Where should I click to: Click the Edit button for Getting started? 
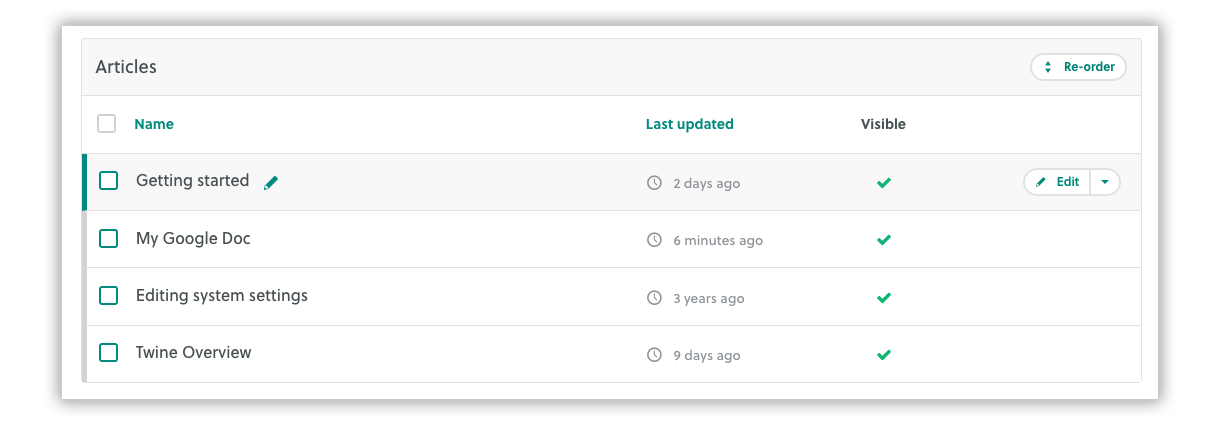(1057, 182)
